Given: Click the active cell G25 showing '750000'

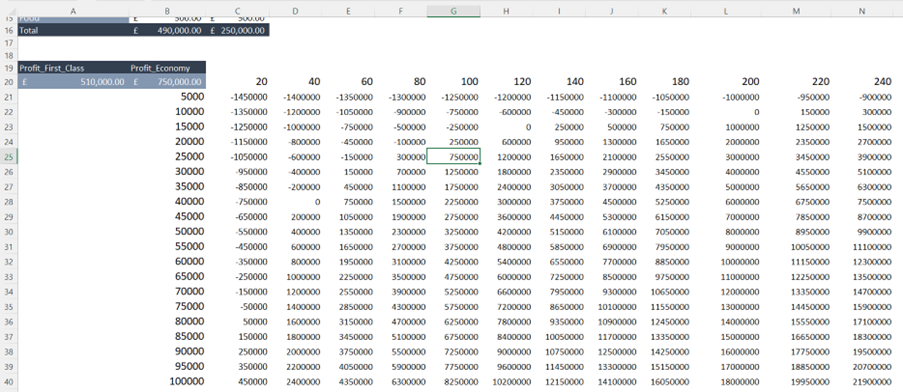Looking at the screenshot, I should click(454, 157).
